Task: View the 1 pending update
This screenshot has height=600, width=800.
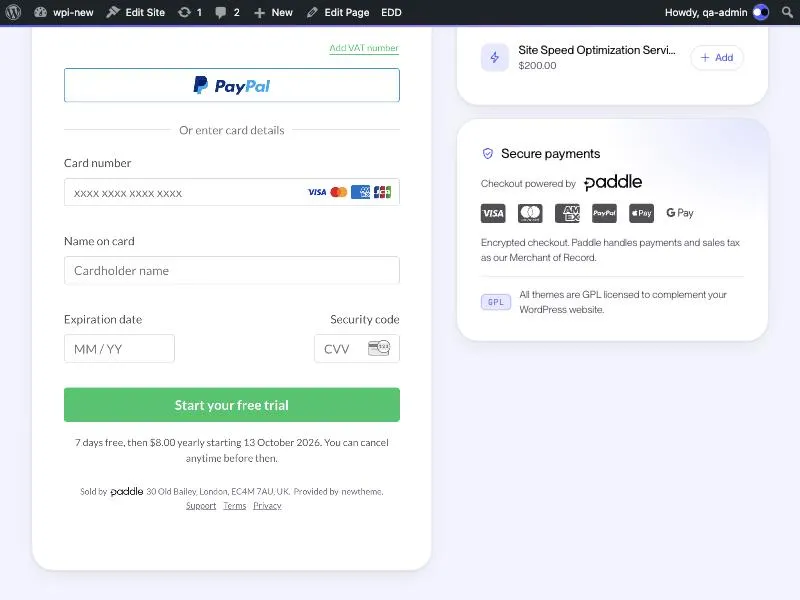Action: [190, 12]
